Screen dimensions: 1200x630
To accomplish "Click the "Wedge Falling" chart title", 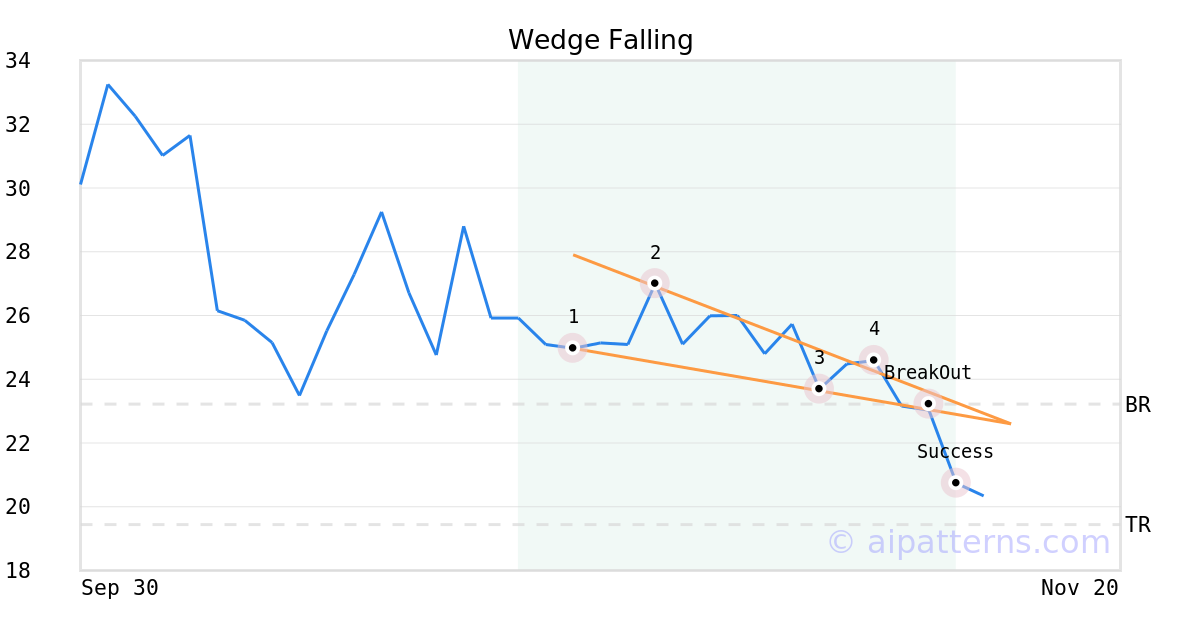I will pyautogui.click(x=600, y=40).
